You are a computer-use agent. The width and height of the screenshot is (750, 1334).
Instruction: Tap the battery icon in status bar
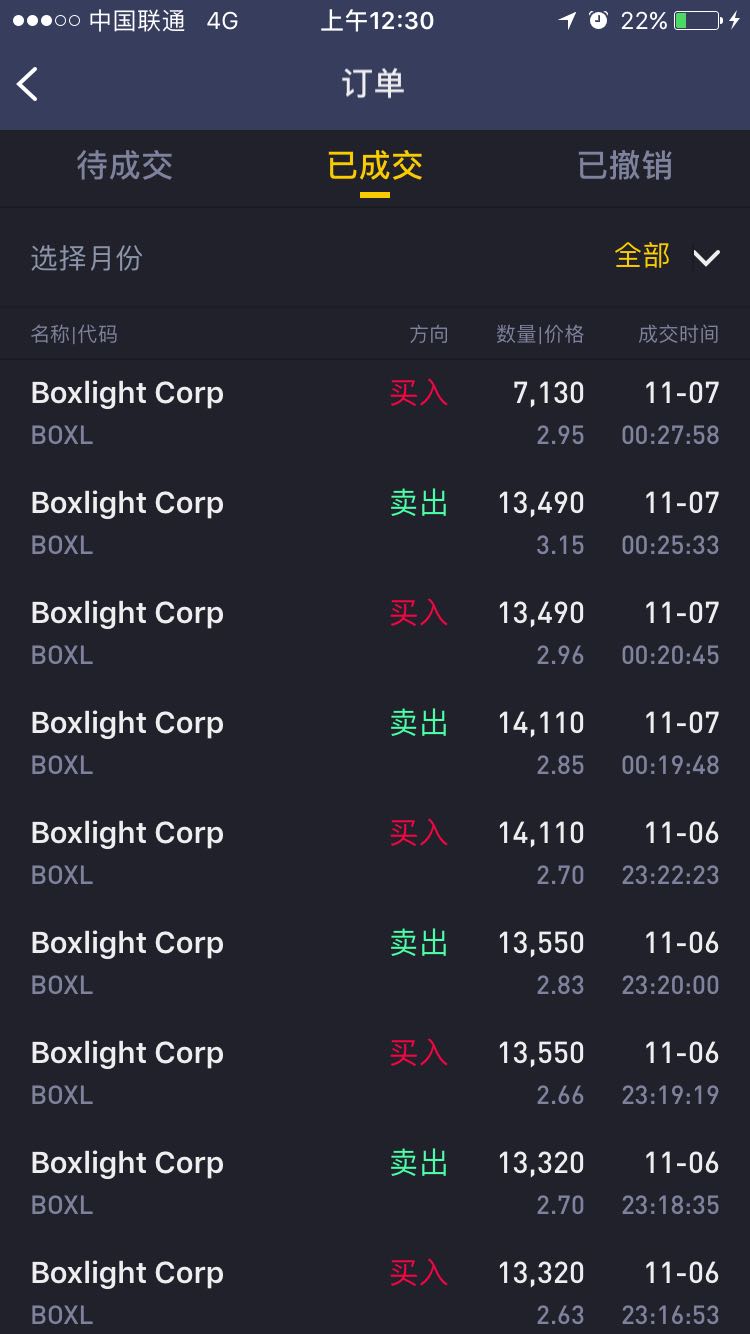pyautogui.click(x=699, y=20)
